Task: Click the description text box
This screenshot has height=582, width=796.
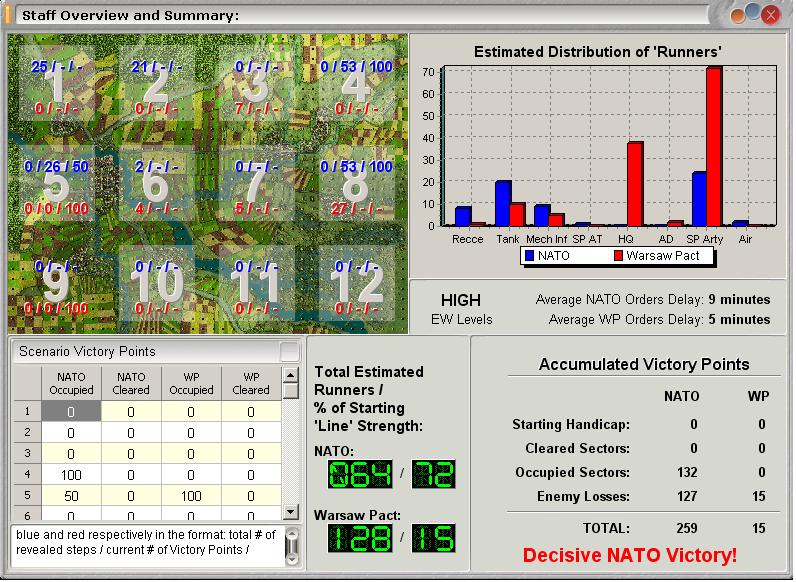Action: coord(147,546)
